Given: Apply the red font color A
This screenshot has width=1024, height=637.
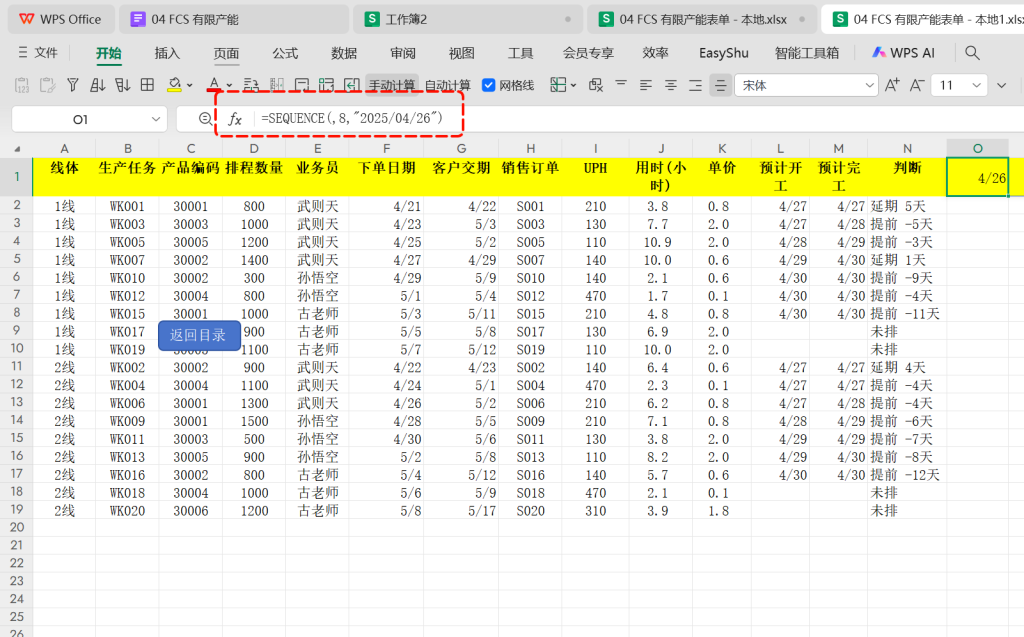Looking at the screenshot, I should coord(214,85).
